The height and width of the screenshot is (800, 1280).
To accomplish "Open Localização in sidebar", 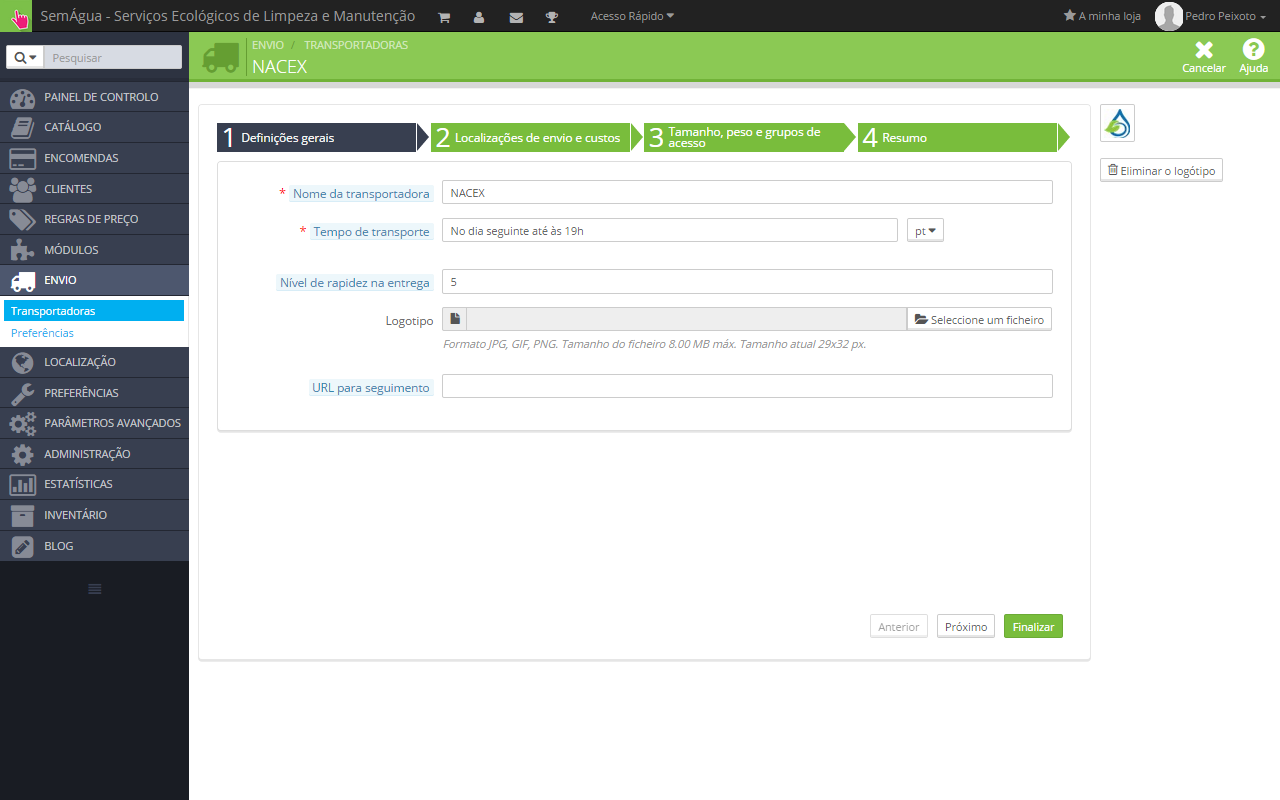I will [x=95, y=362].
